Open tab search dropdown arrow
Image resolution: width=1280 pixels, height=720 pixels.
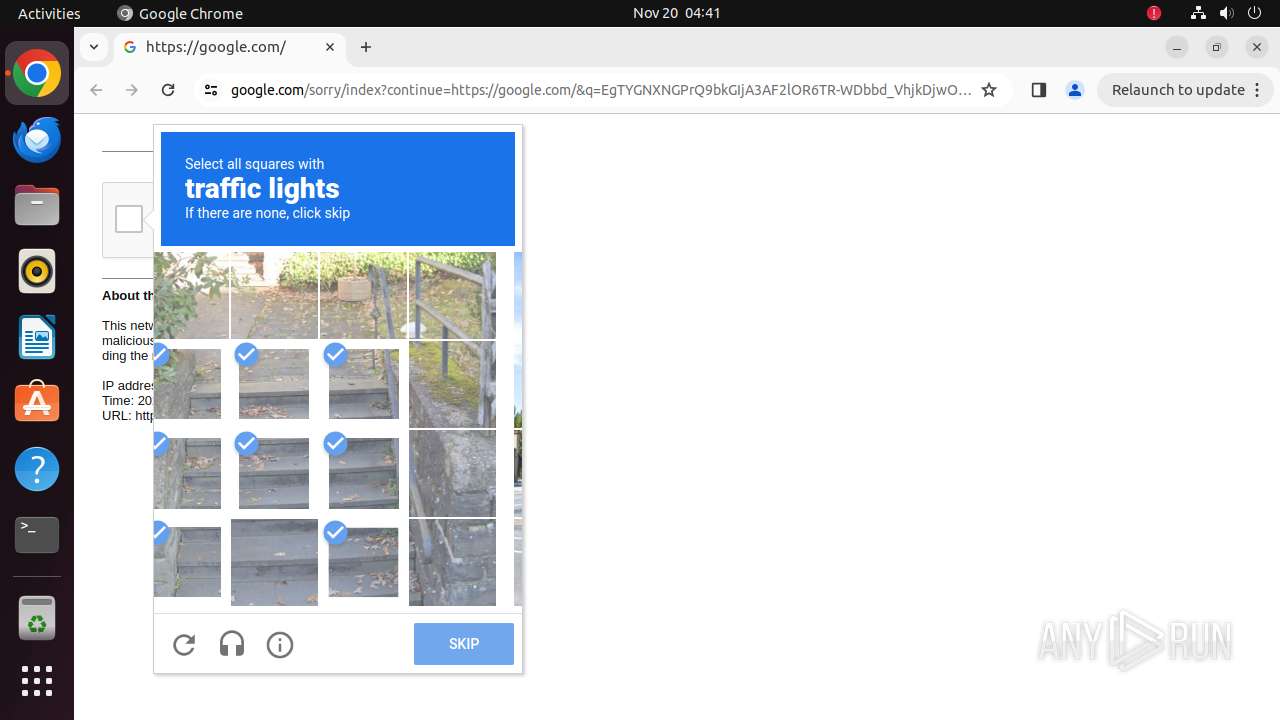click(x=93, y=47)
